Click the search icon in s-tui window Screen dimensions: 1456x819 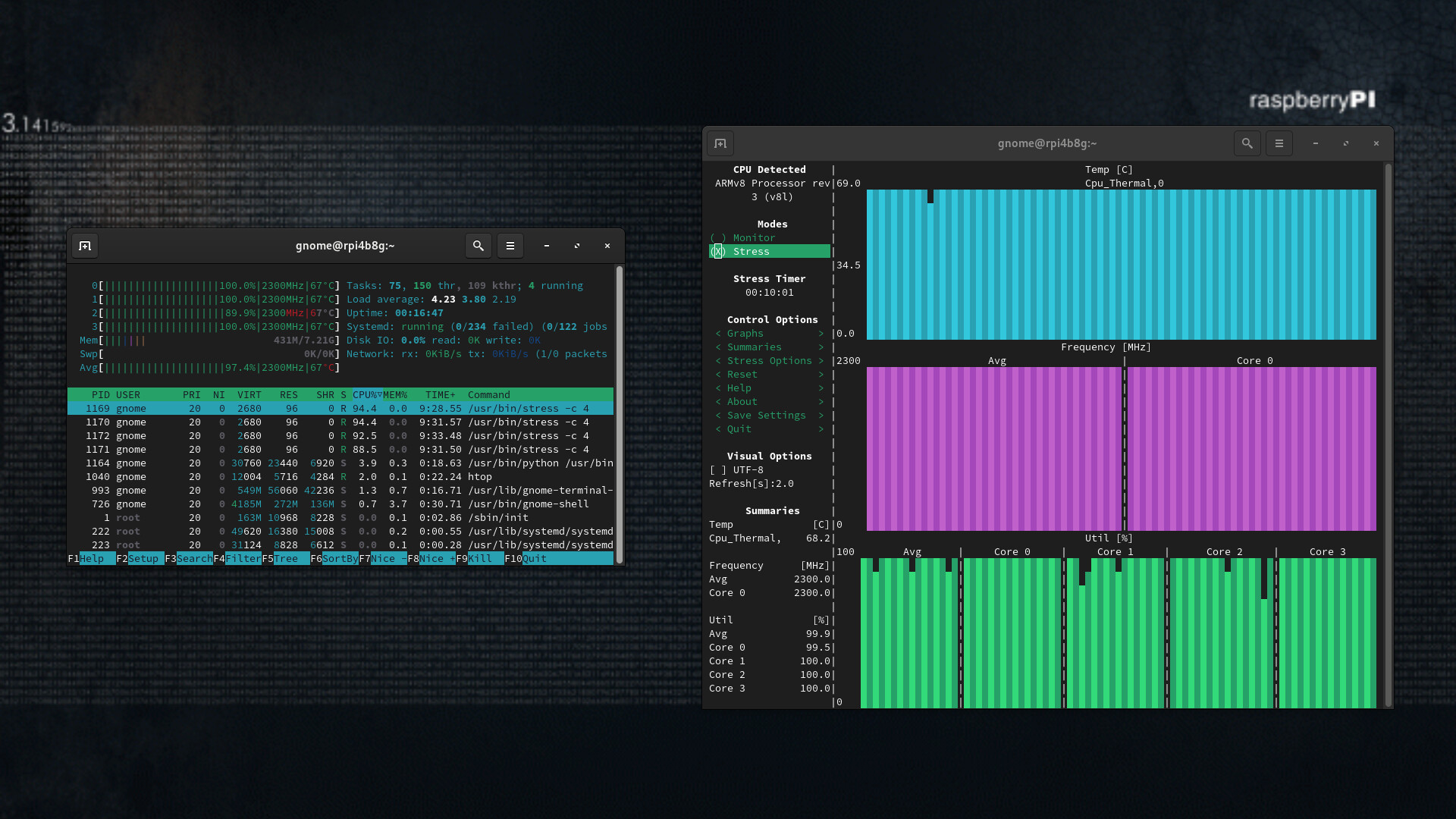[1247, 143]
